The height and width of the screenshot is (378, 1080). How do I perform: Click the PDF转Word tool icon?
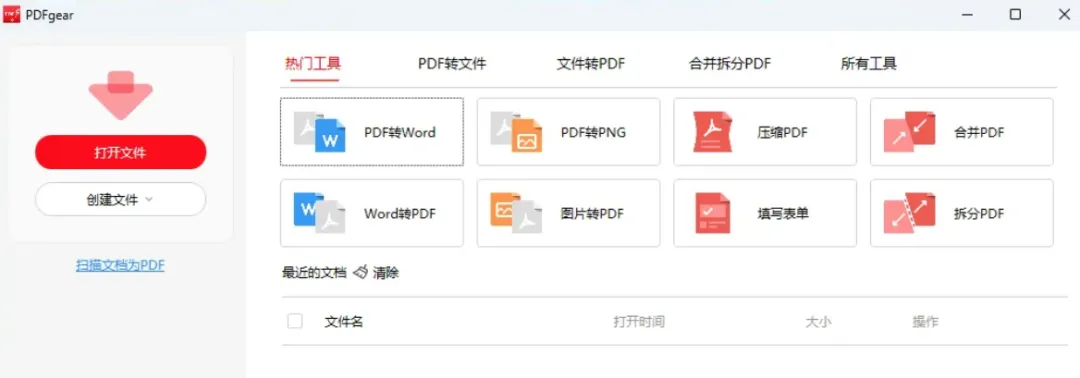(x=319, y=132)
